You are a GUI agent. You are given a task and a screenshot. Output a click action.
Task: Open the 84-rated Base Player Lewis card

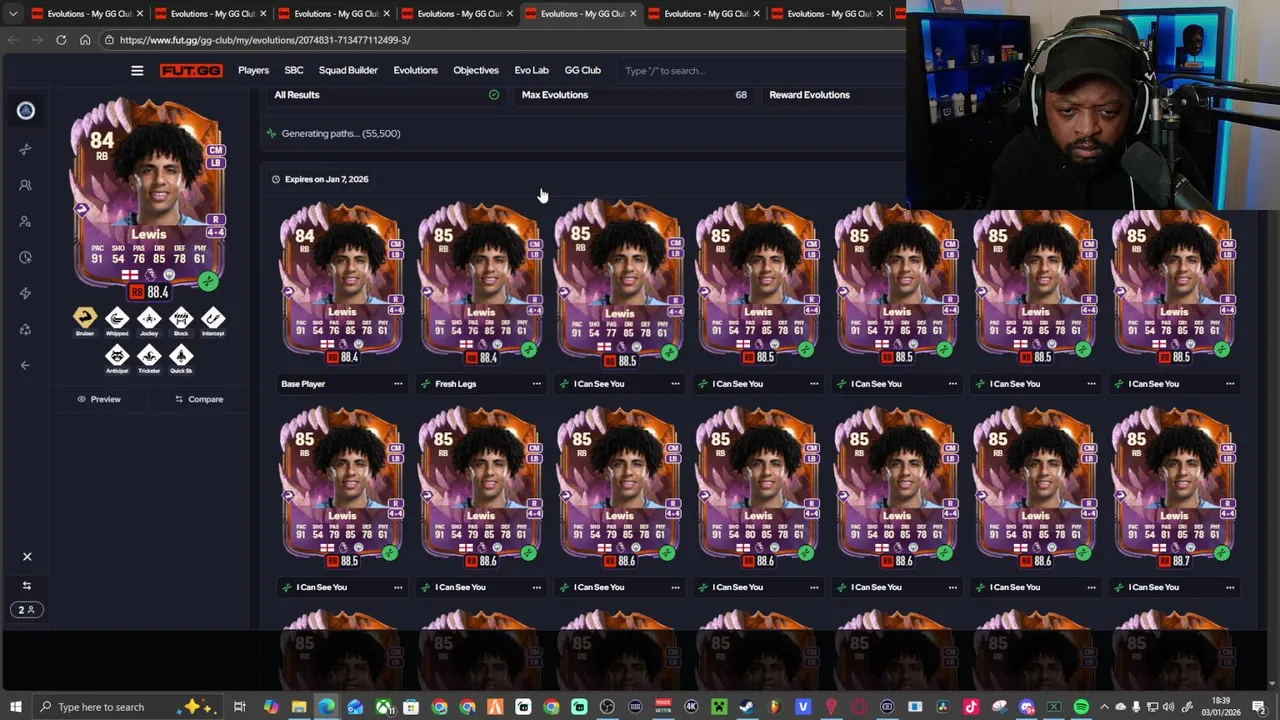[x=342, y=284]
